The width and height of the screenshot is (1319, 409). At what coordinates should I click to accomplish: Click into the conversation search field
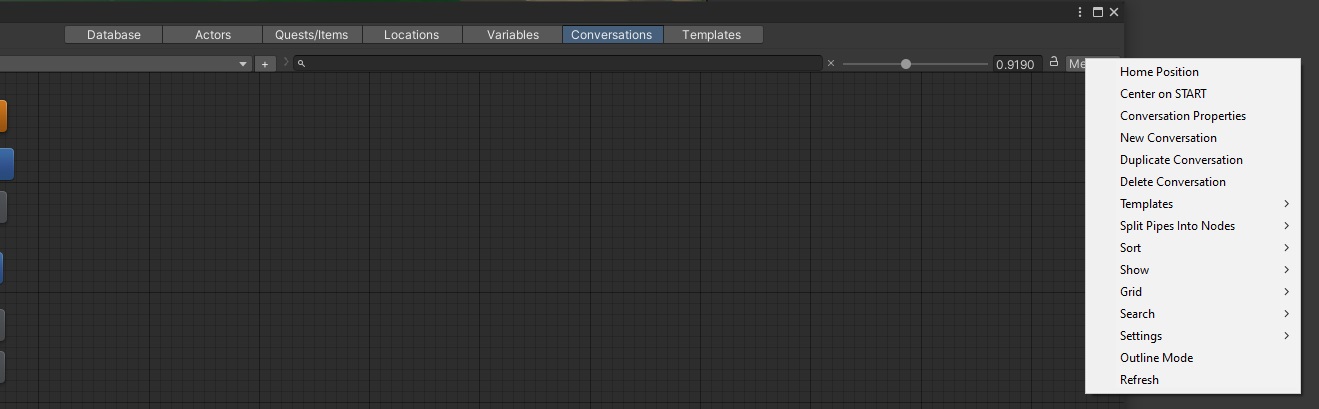point(558,63)
